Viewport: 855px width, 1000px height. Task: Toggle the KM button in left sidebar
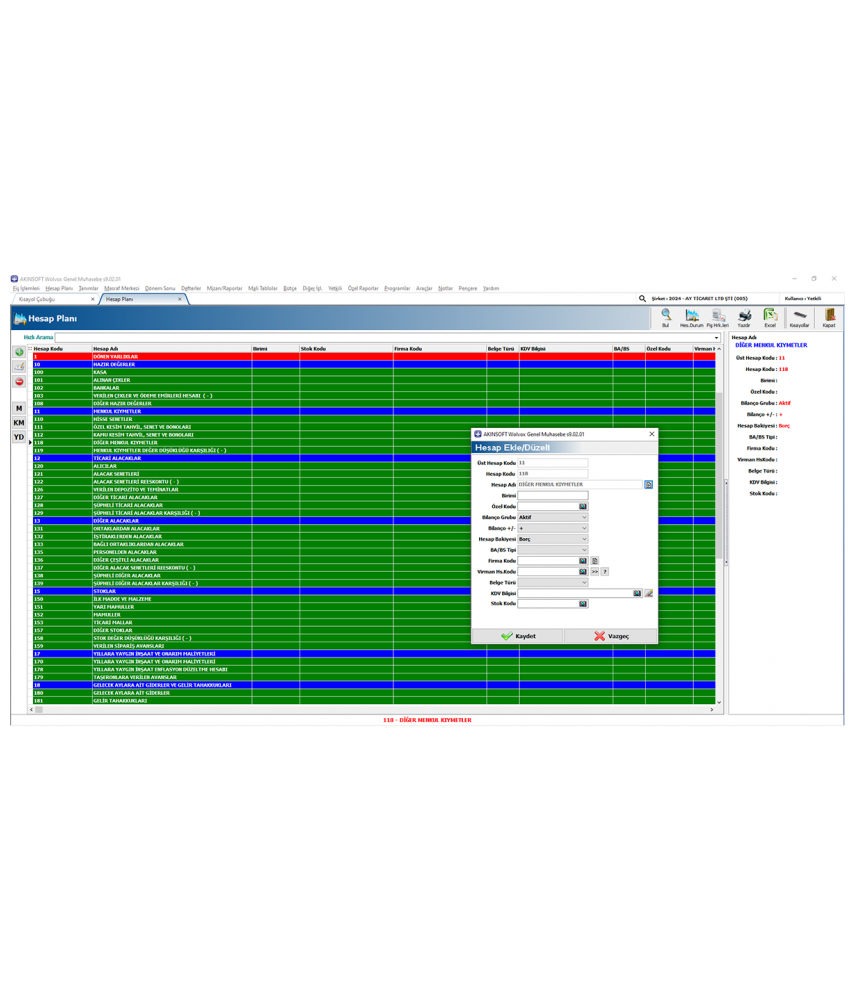[19, 423]
